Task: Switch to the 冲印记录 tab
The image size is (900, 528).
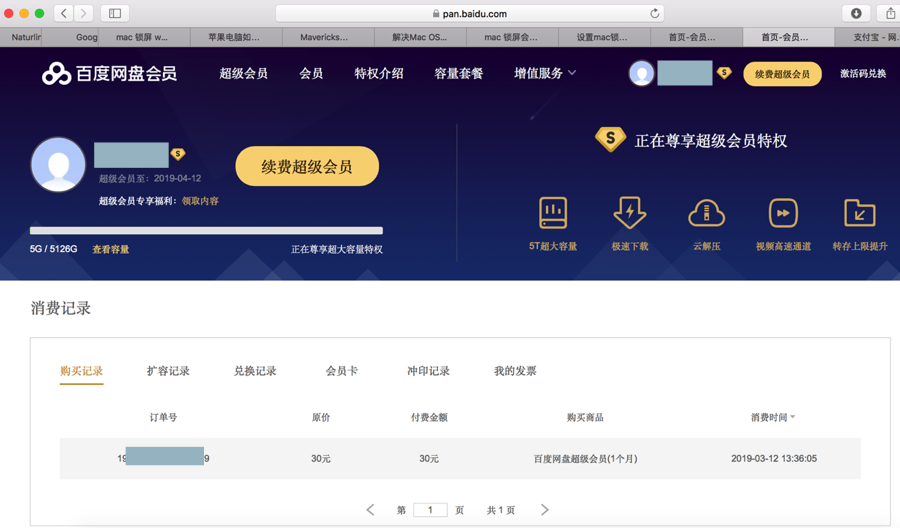Action: click(x=428, y=371)
